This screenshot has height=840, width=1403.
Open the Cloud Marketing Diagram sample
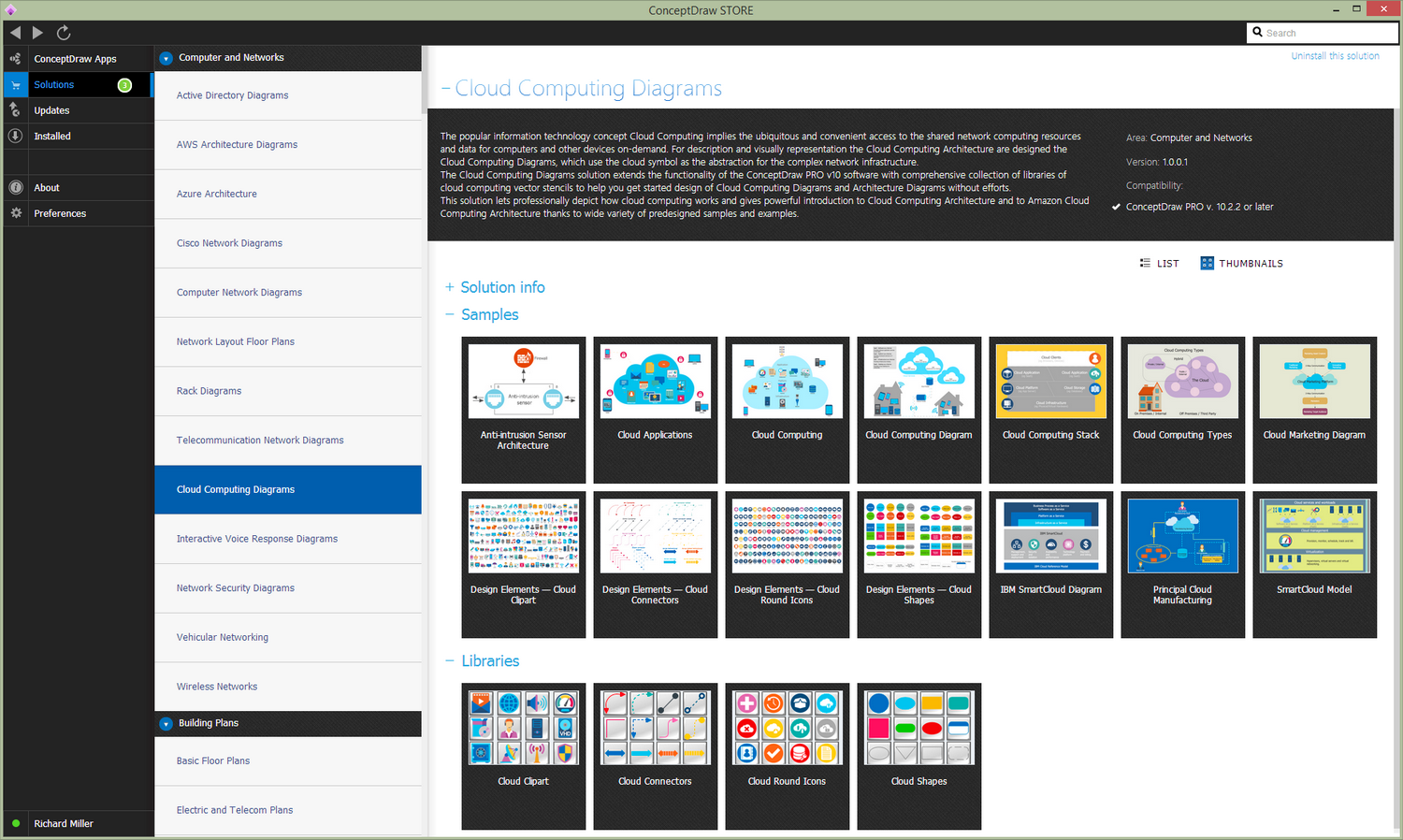click(1315, 410)
